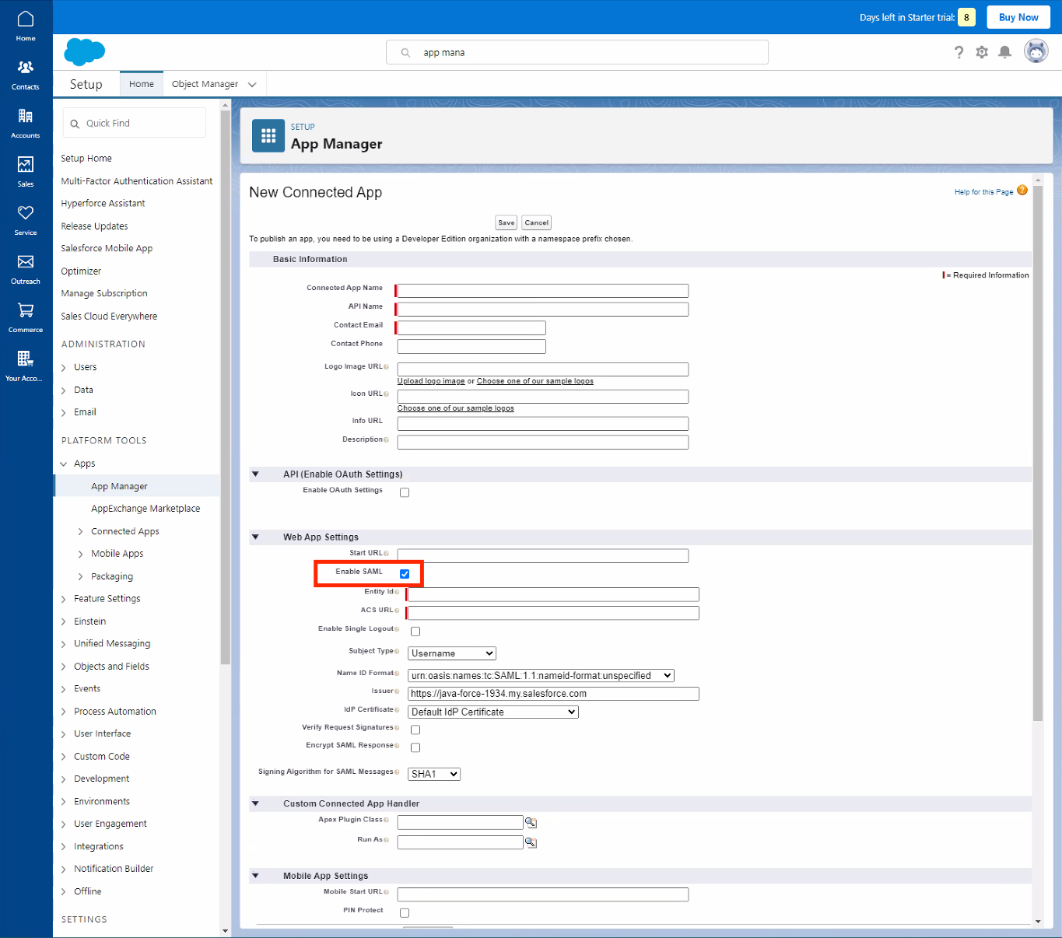Open the Subject Type dropdown
Image resolution: width=1062 pixels, height=938 pixels.
[452, 653]
